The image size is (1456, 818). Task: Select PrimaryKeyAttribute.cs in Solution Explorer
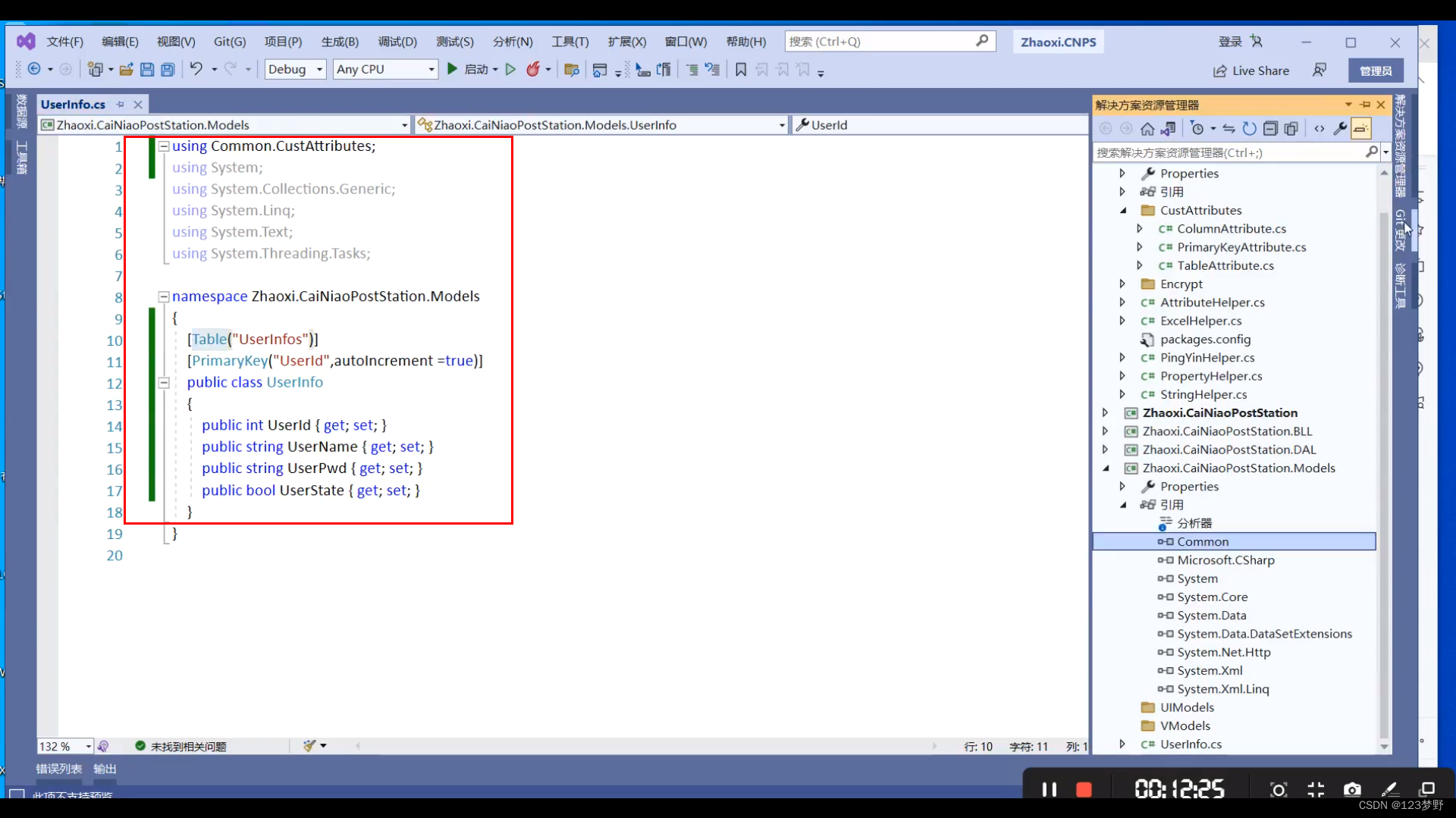[x=1241, y=247]
